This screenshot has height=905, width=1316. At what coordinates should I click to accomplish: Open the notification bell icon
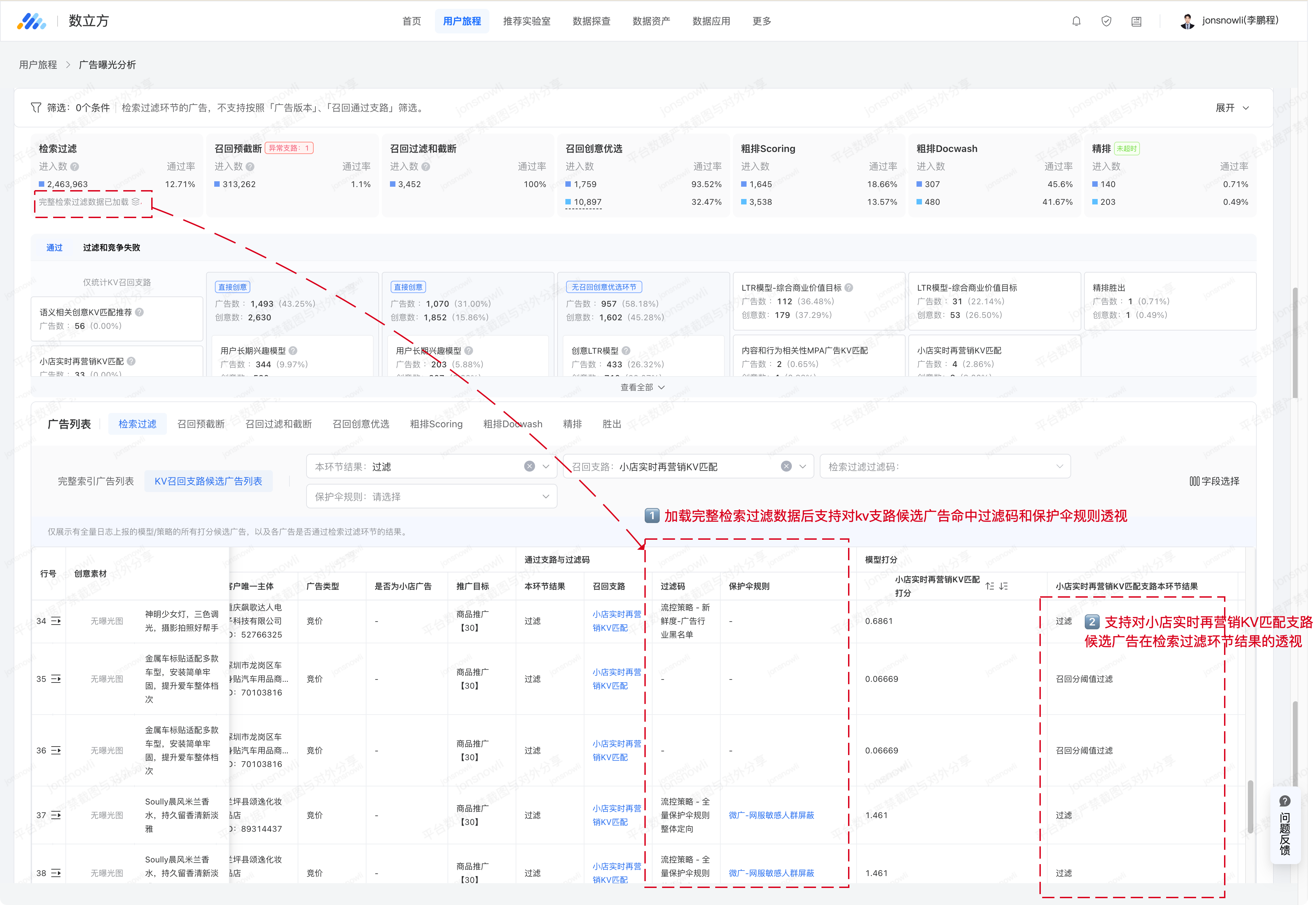(x=1076, y=21)
